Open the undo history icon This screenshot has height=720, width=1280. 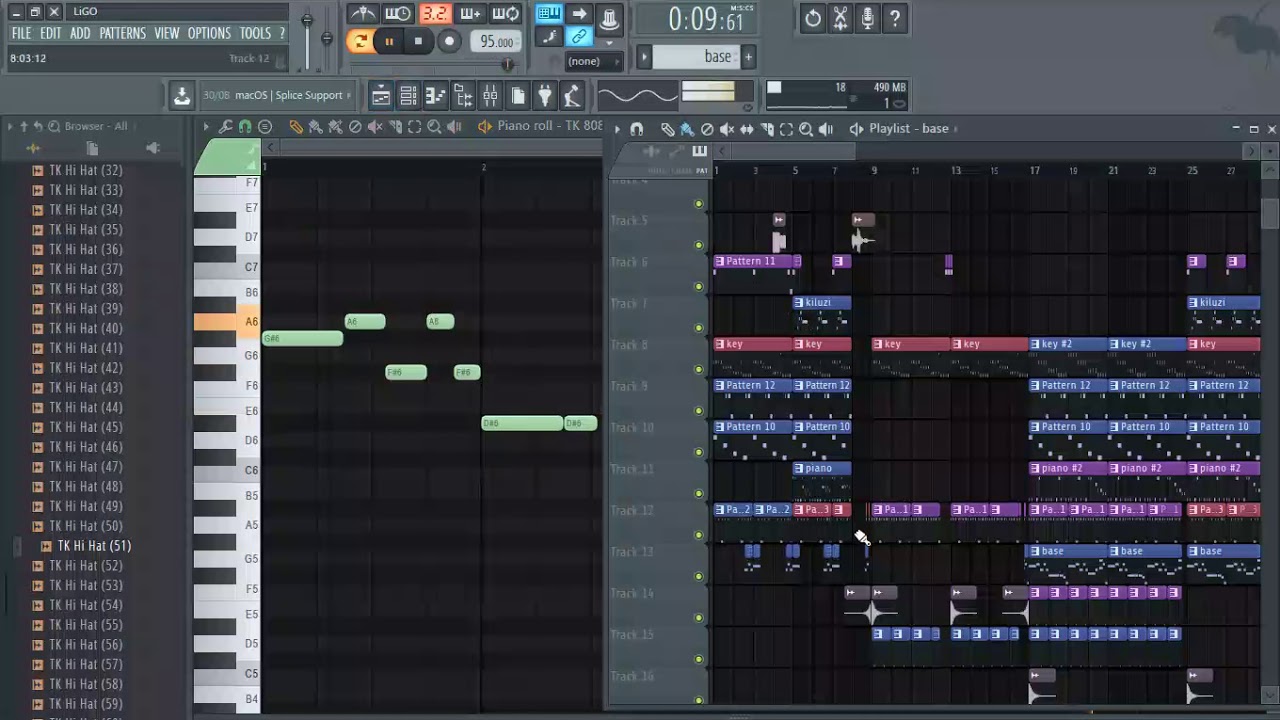tap(813, 18)
